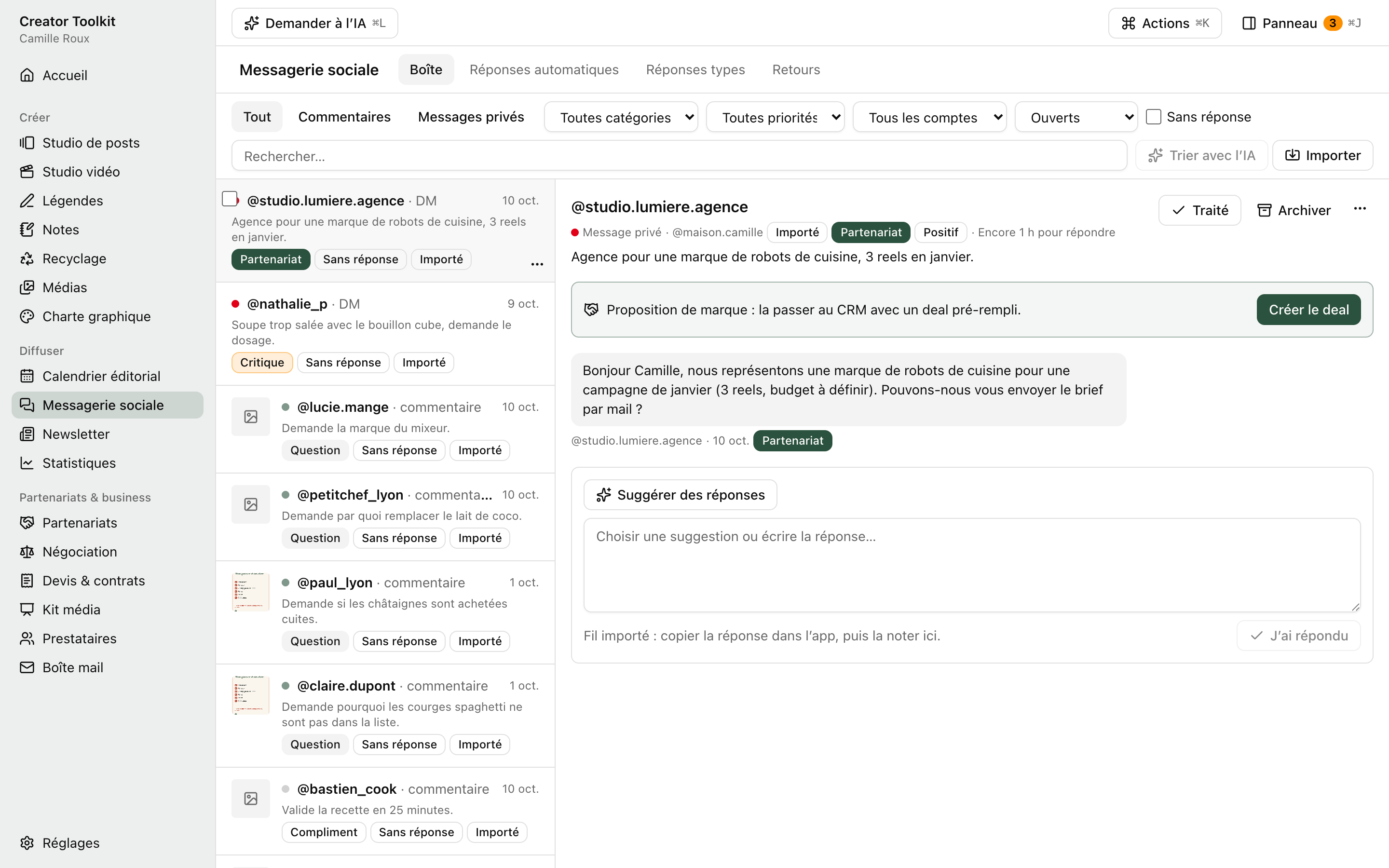The width and height of the screenshot is (1389, 868).
Task: Open Kit média section
Action: (108, 610)
